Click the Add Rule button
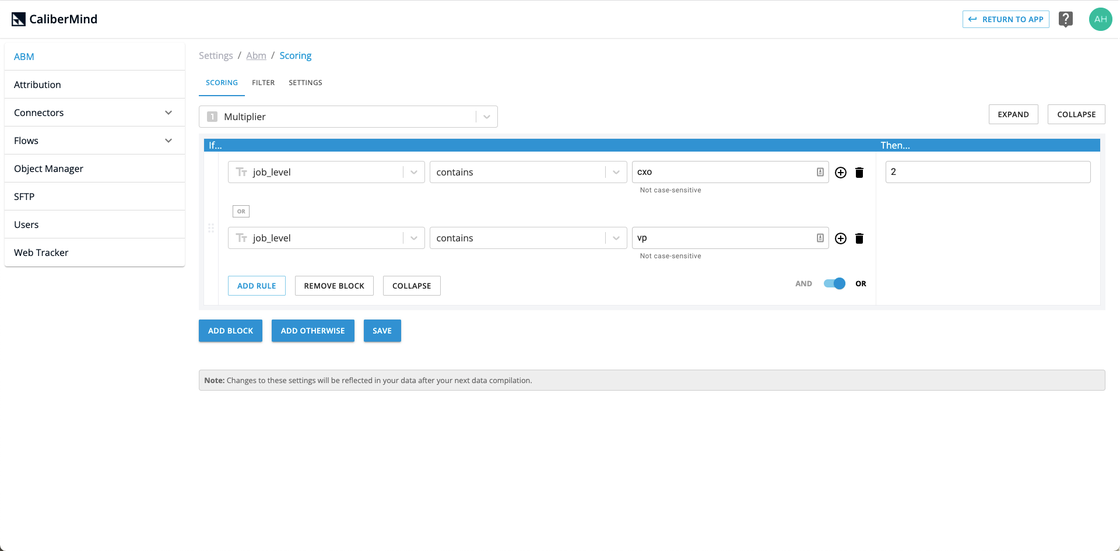This screenshot has height=551, width=1120. (x=256, y=286)
